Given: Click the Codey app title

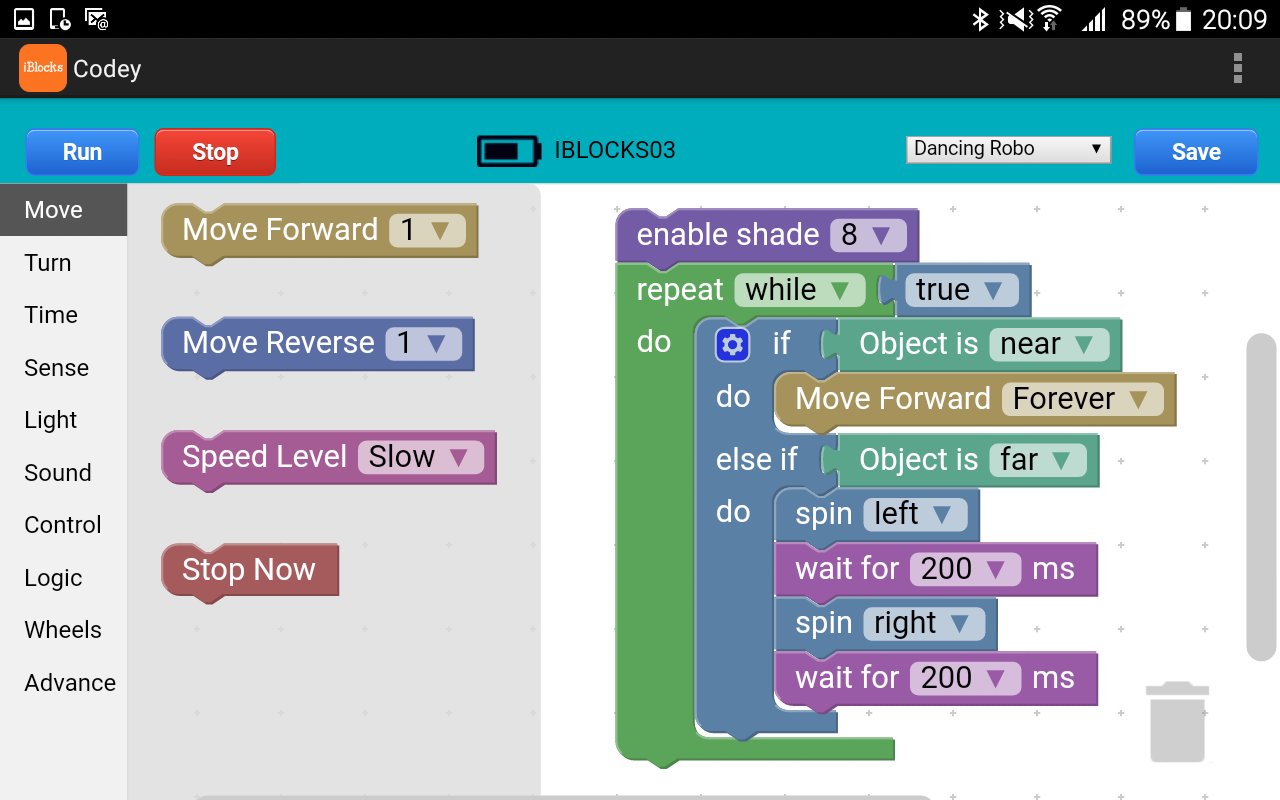Looking at the screenshot, I should point(107,69).
